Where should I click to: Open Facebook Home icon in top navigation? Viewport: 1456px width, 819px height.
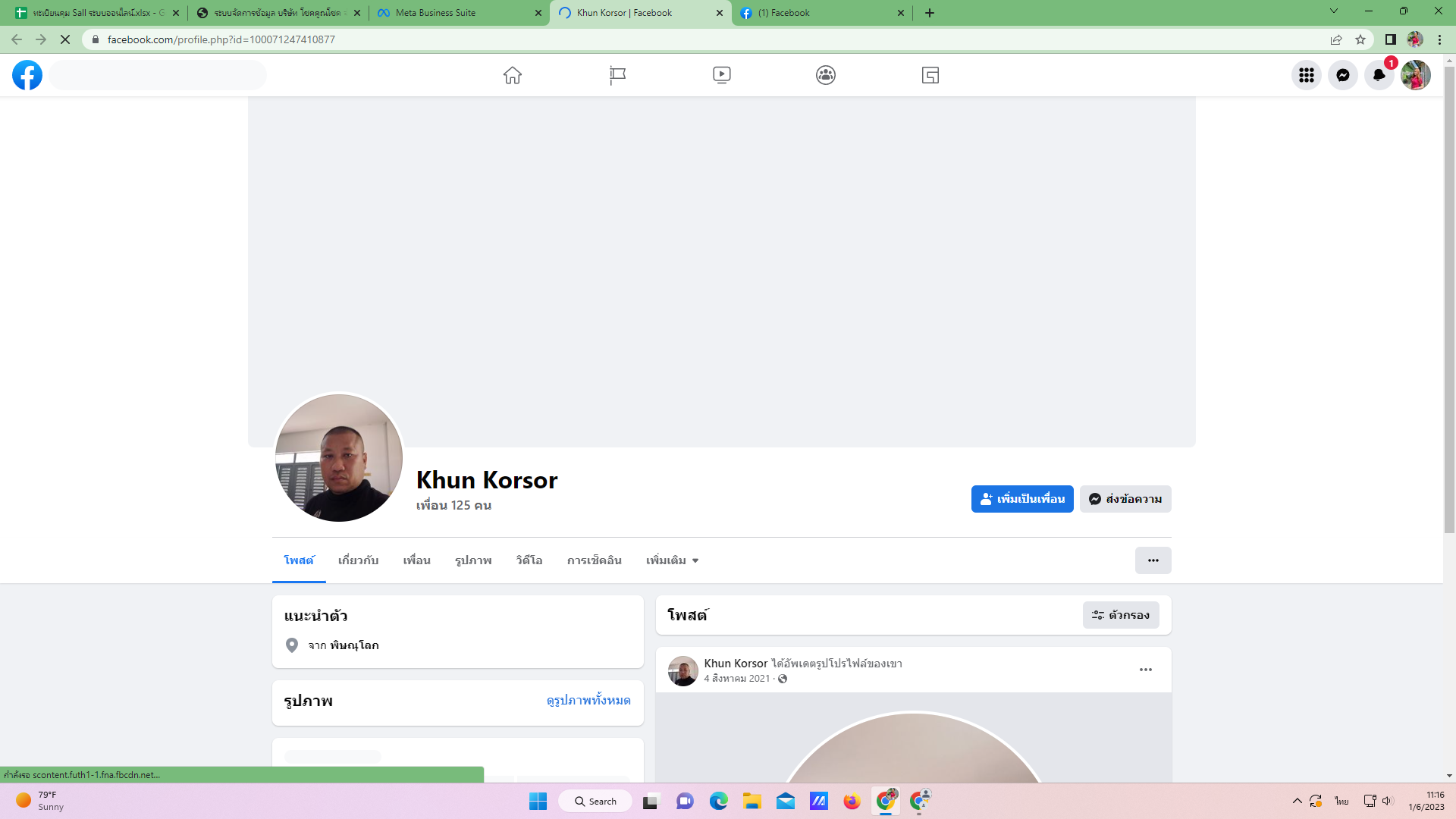pyautogui.click(x=513, y=75)
